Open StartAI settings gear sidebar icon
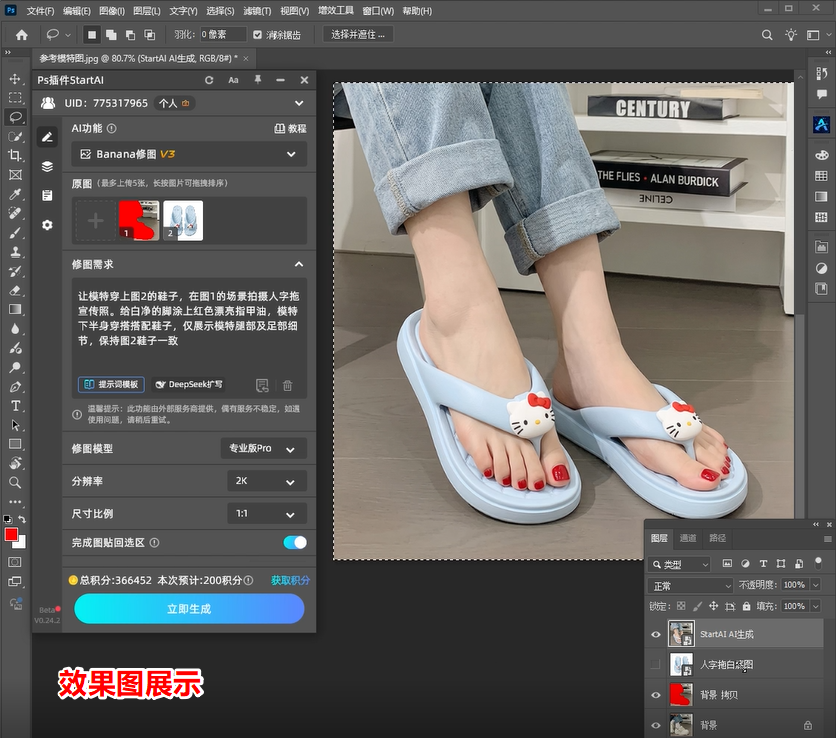Image resolution: width=836 pixels, height=738 pixels. coord(47,225)
